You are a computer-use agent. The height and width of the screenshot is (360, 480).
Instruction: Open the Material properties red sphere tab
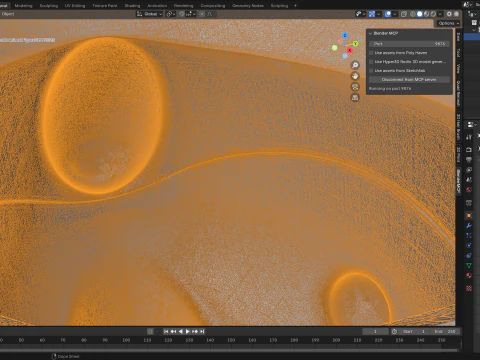[469, 276]
